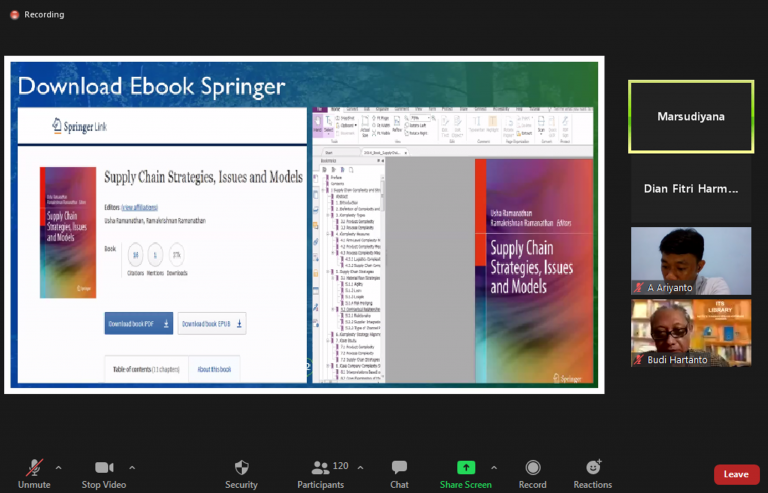The image size is (768, 493).
Task: Open the Security shield options
Action: pos(241,467)
